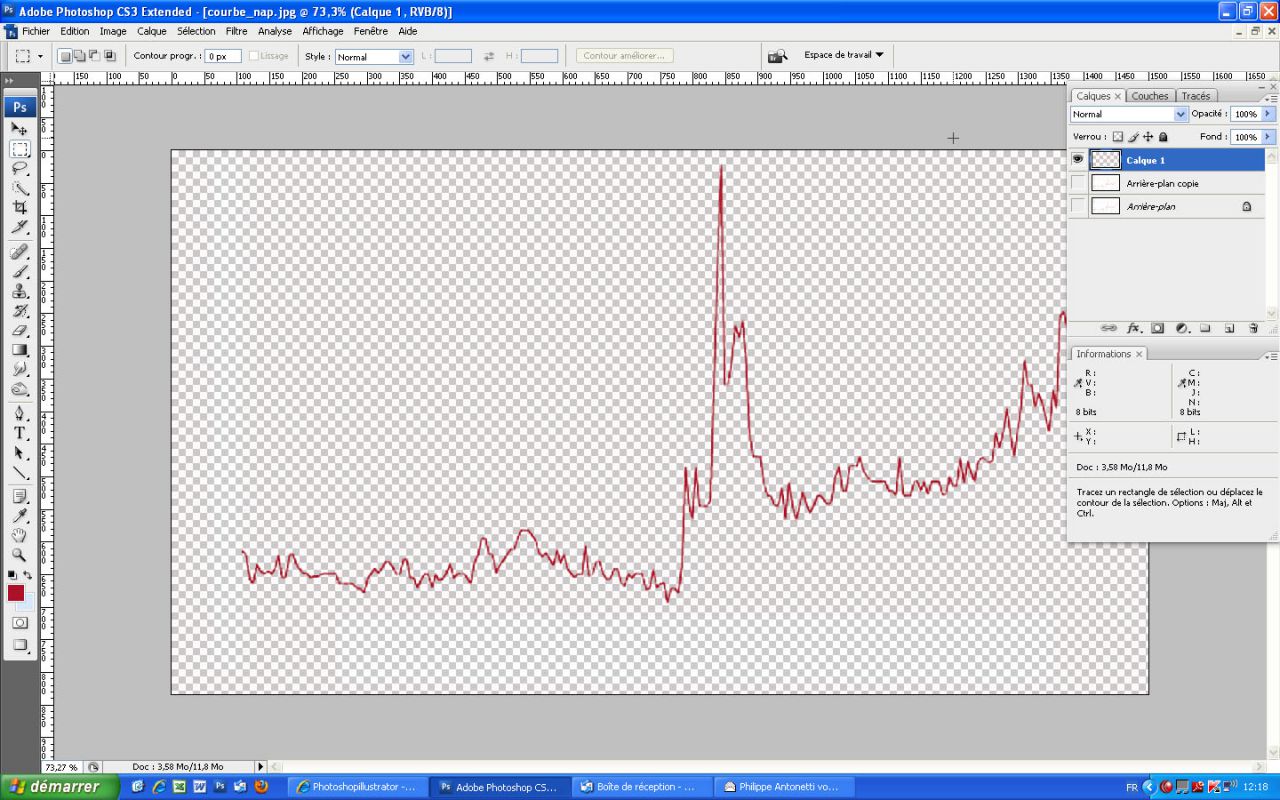Open the Style dropdown in options bar
The height and width of the screenshot is (800, 1280).
[374, 57]
